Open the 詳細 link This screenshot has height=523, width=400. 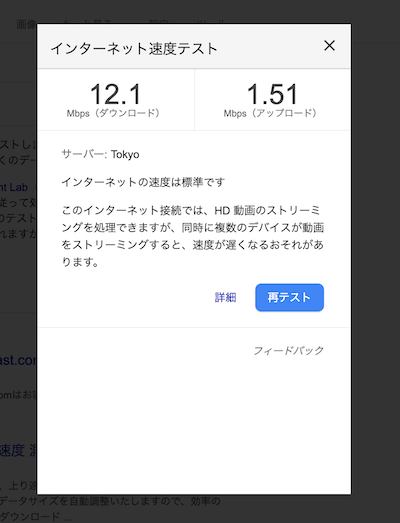click(226, 297)
